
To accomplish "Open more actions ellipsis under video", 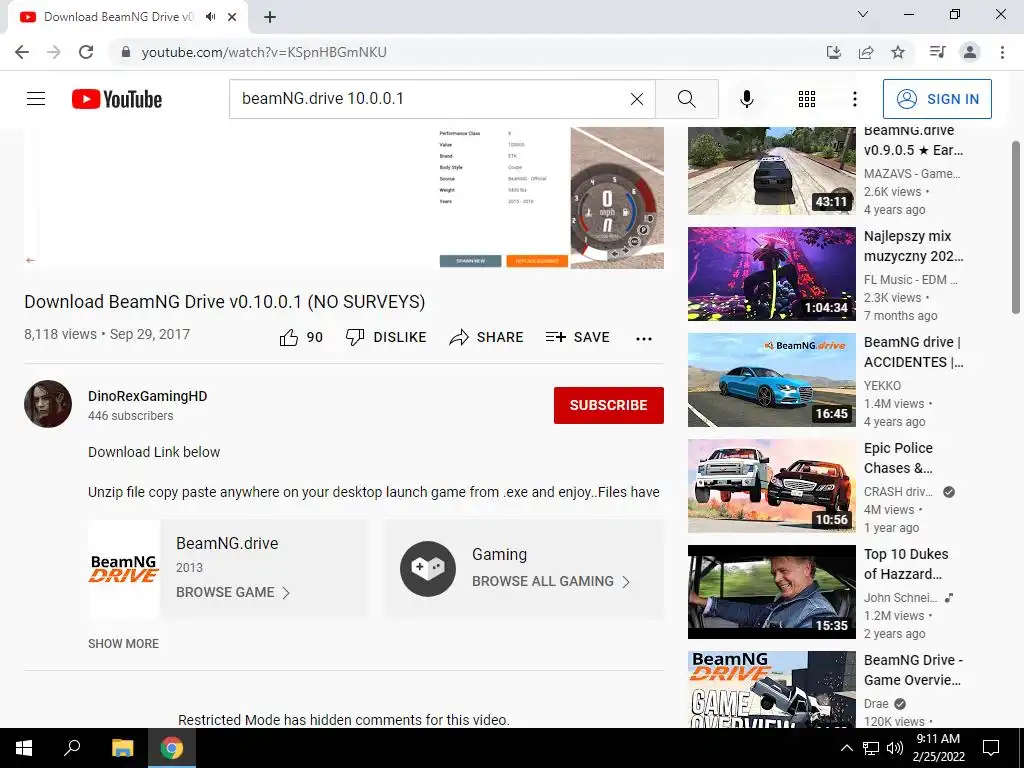I will click(644, 338).
